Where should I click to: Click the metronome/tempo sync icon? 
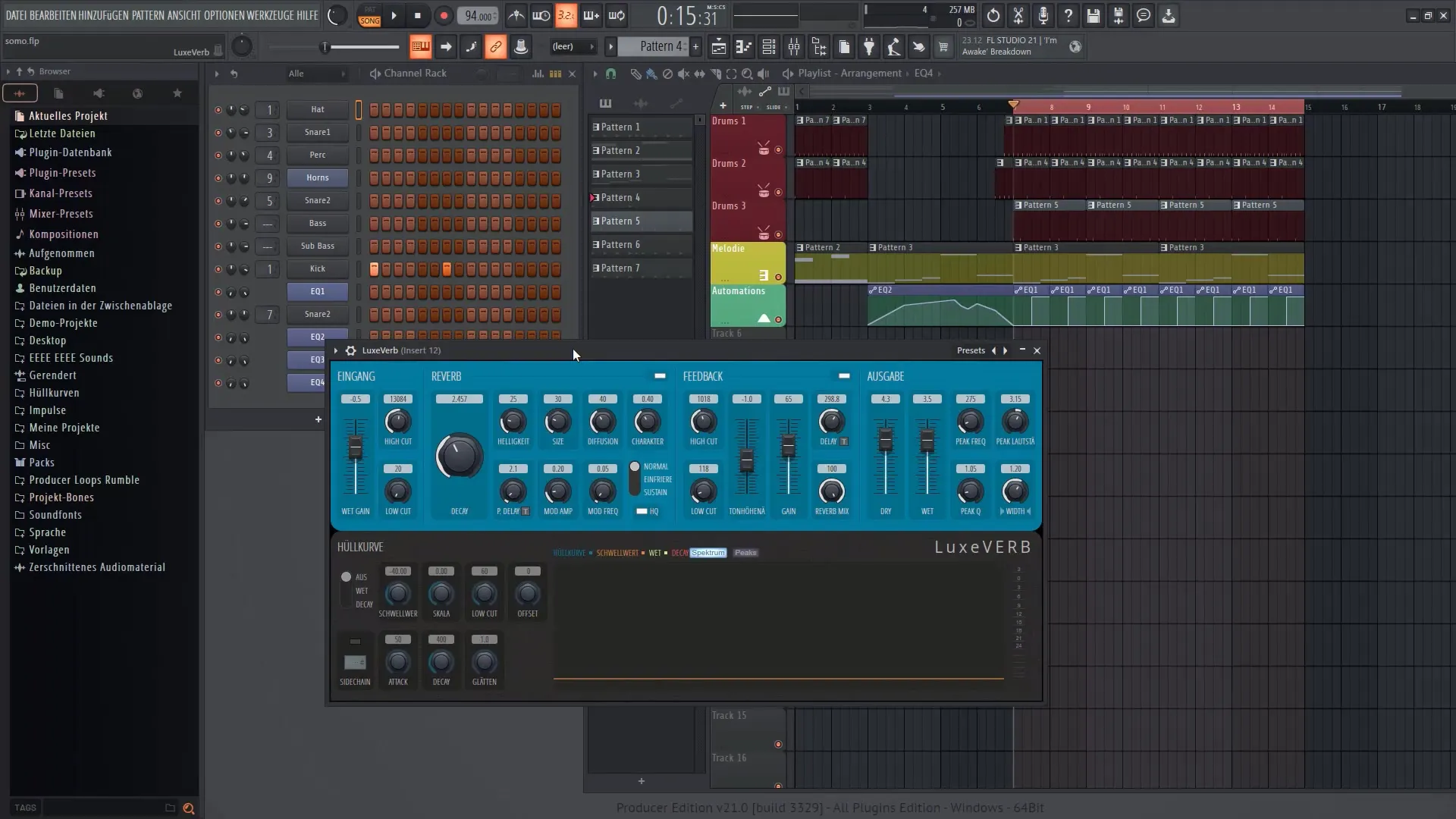(516, 15)
